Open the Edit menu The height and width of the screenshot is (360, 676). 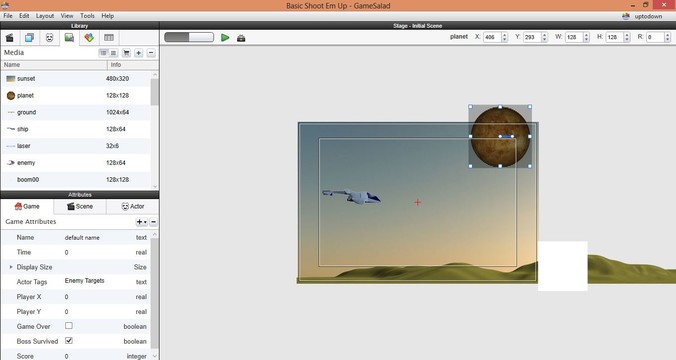coord(24,16)
